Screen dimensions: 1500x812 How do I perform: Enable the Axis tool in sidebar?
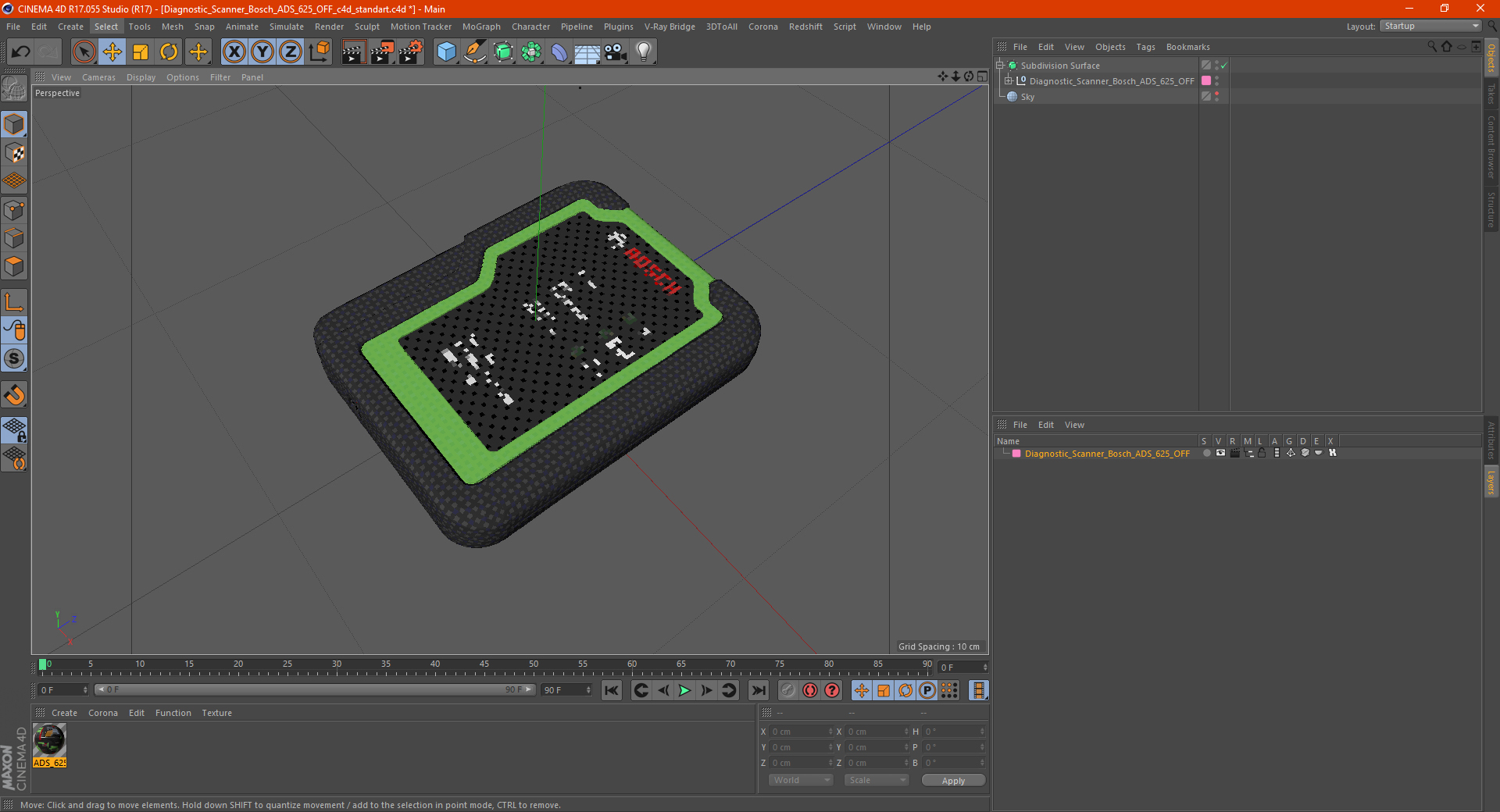point(15,302)
